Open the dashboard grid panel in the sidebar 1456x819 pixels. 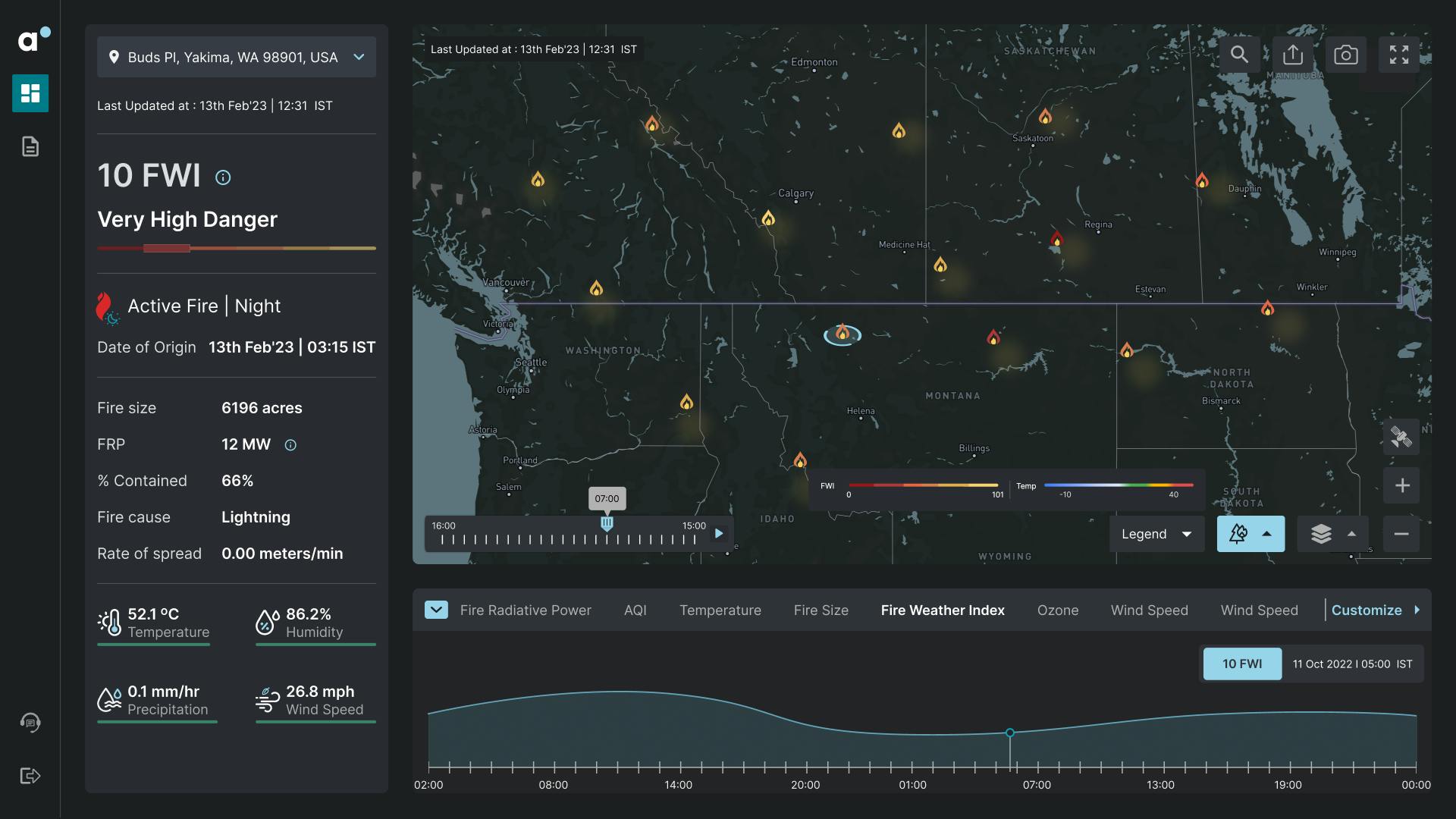pyautogui.click(x=30, y=93)
